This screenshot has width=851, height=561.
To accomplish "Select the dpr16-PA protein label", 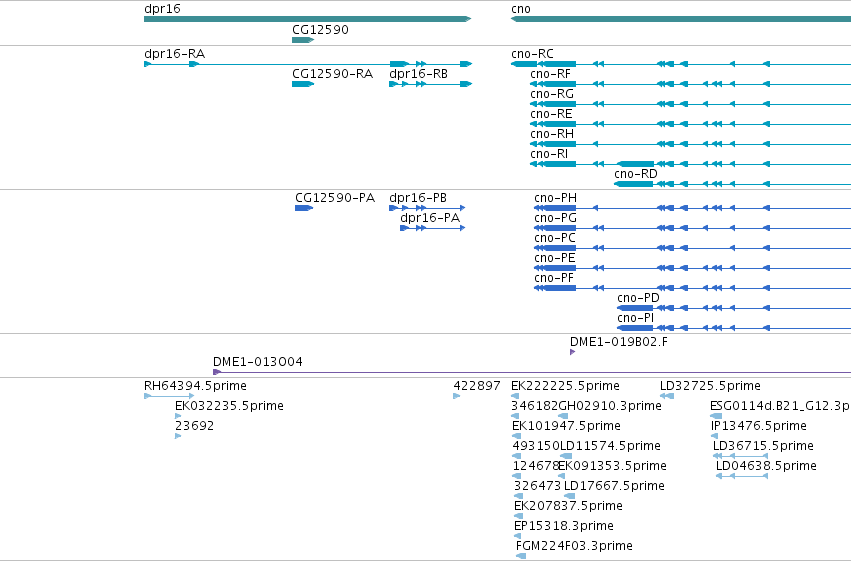I will point(430,218).
